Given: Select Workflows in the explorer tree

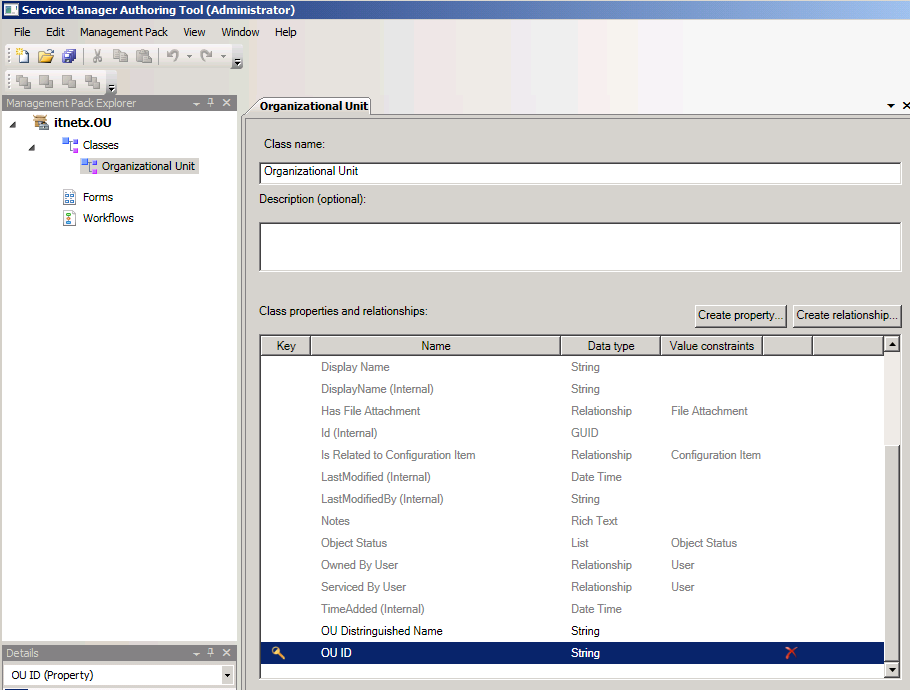Looking at the screenshot, I should point(108,218).
